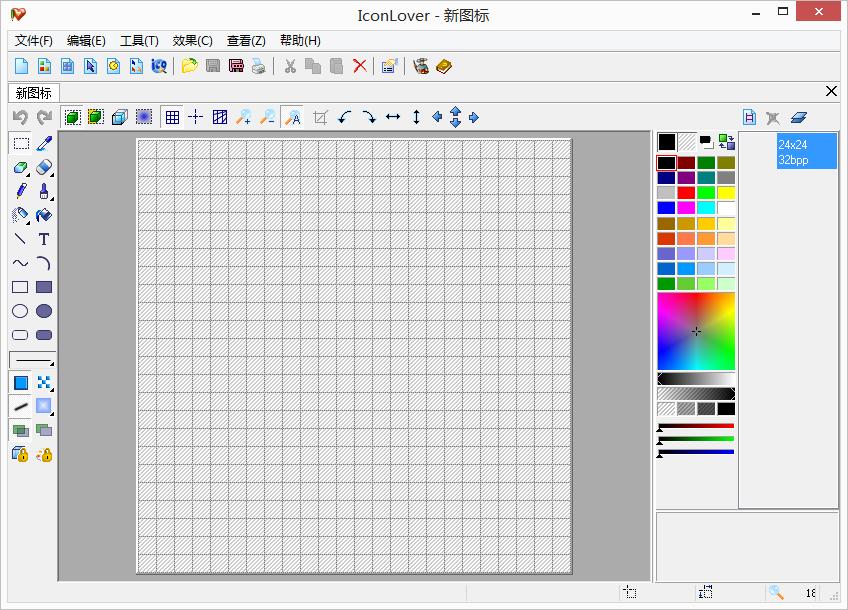Pick a color from the rainbow gradient picker
848x610 pixels.
[695, 330]
